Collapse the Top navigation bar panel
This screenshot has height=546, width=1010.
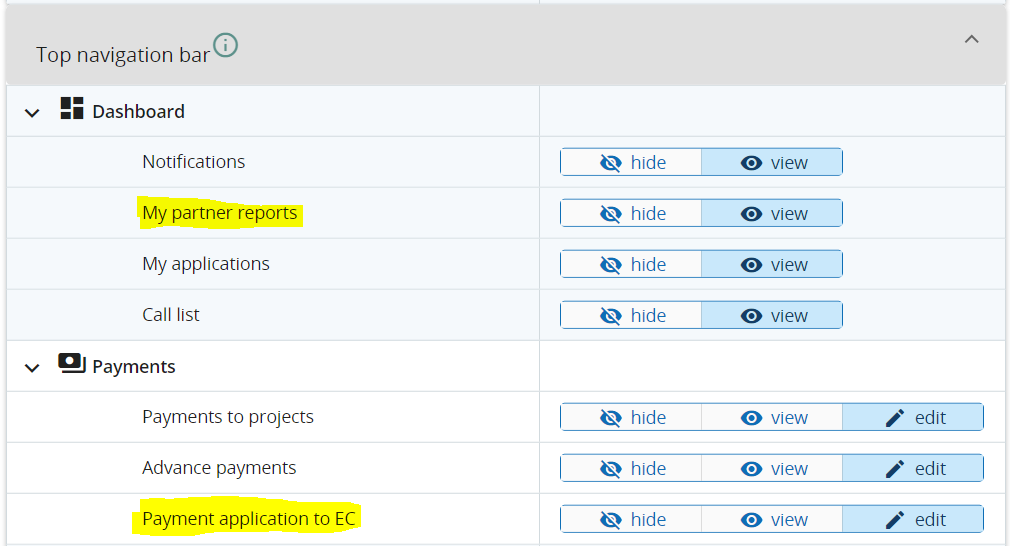pyautogui.click(x=971, y=40)
